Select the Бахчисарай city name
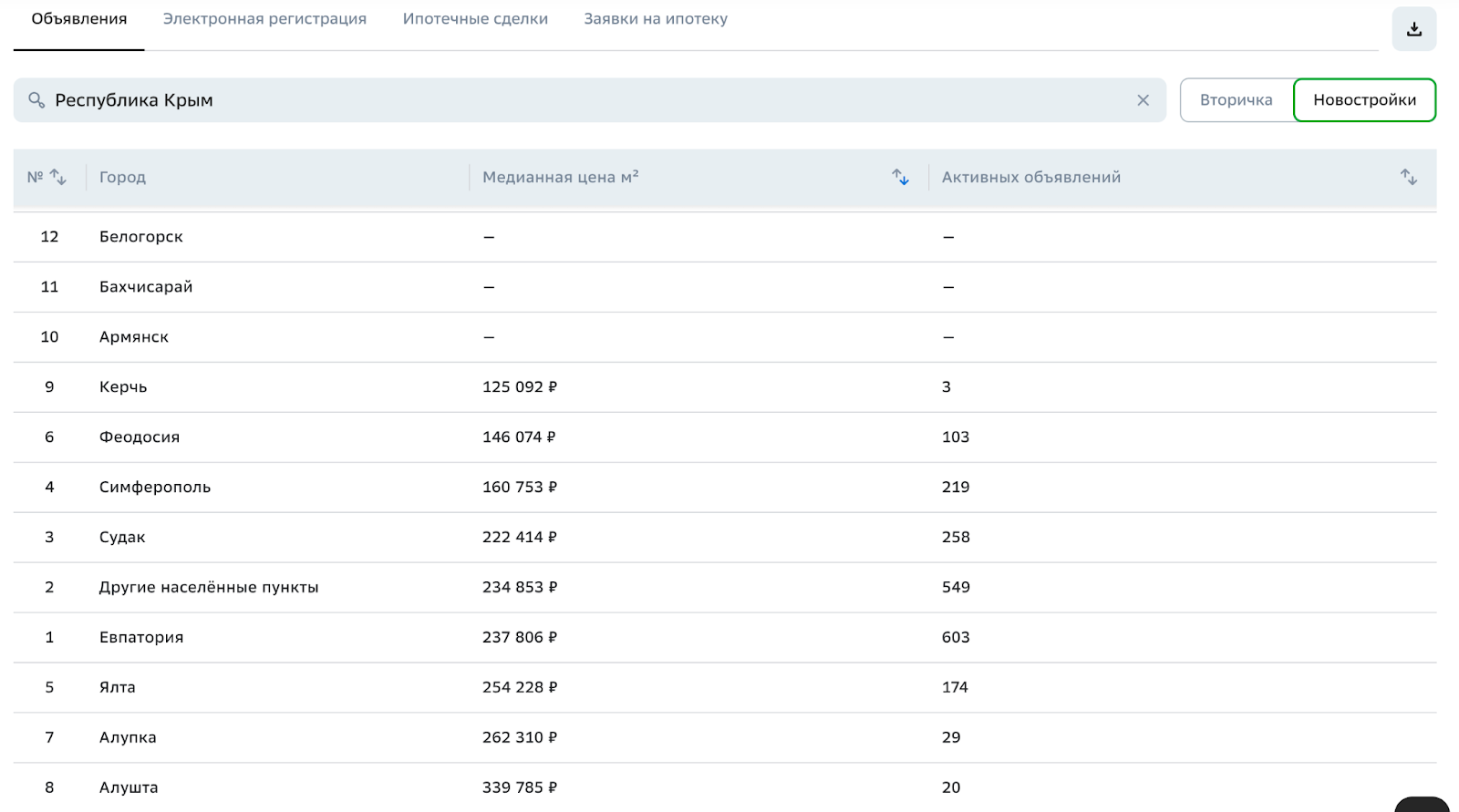The height and width of the screenshot is (812, 1459). point(146,287)
